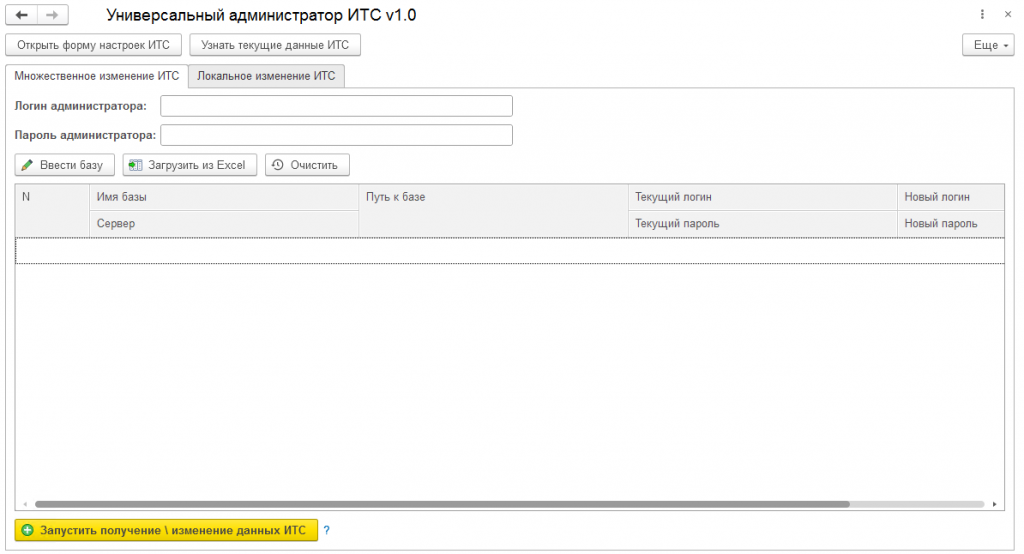The width and height of the screenshot is (1024, 554).
Task: Click the Текущий логин column header
Action: pos(762,197)
